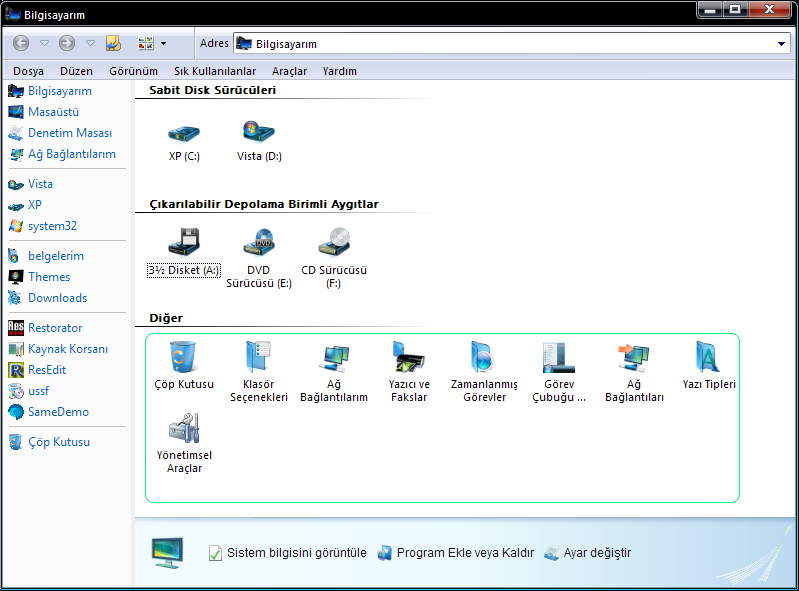Screen dimensions: 799x591
Task: Open the Düzen menu
Action: (x=76, y=71)
